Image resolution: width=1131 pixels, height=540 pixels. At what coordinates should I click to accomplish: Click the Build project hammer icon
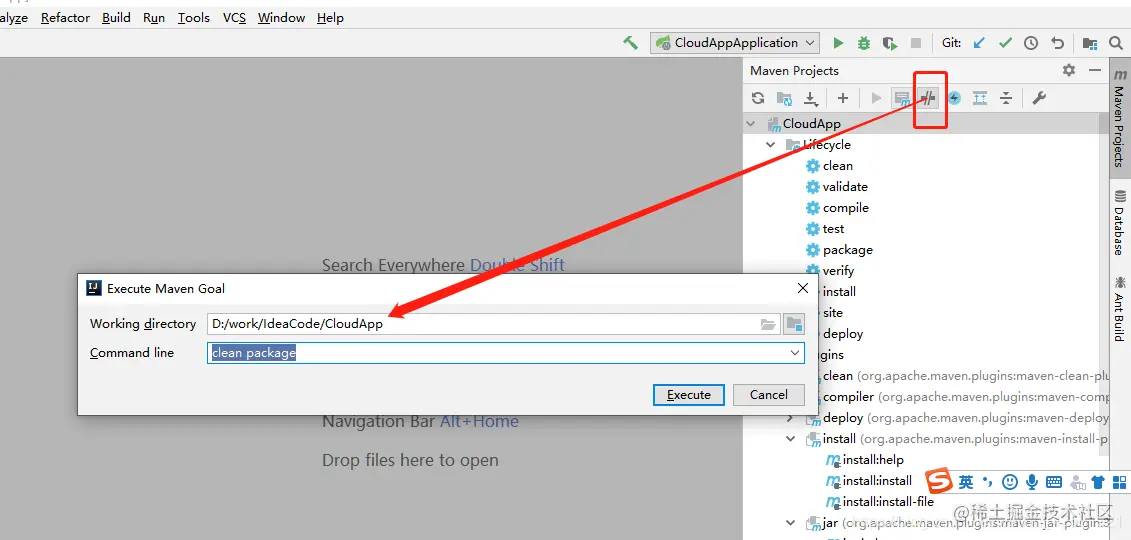630,43
